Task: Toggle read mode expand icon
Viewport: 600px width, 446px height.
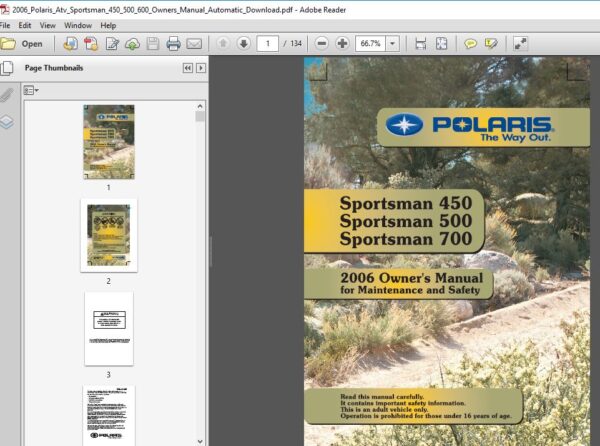Action: 520,44
